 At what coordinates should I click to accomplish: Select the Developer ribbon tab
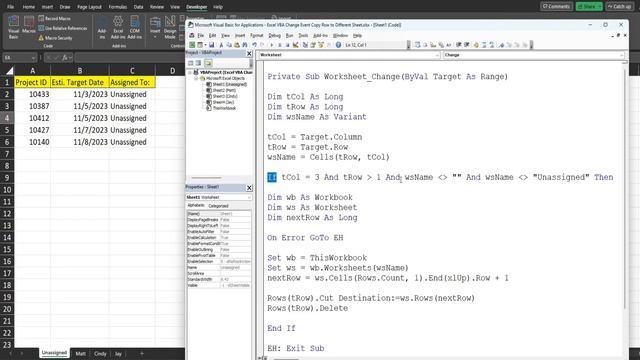pyautogui.click(x=196, y=7)
